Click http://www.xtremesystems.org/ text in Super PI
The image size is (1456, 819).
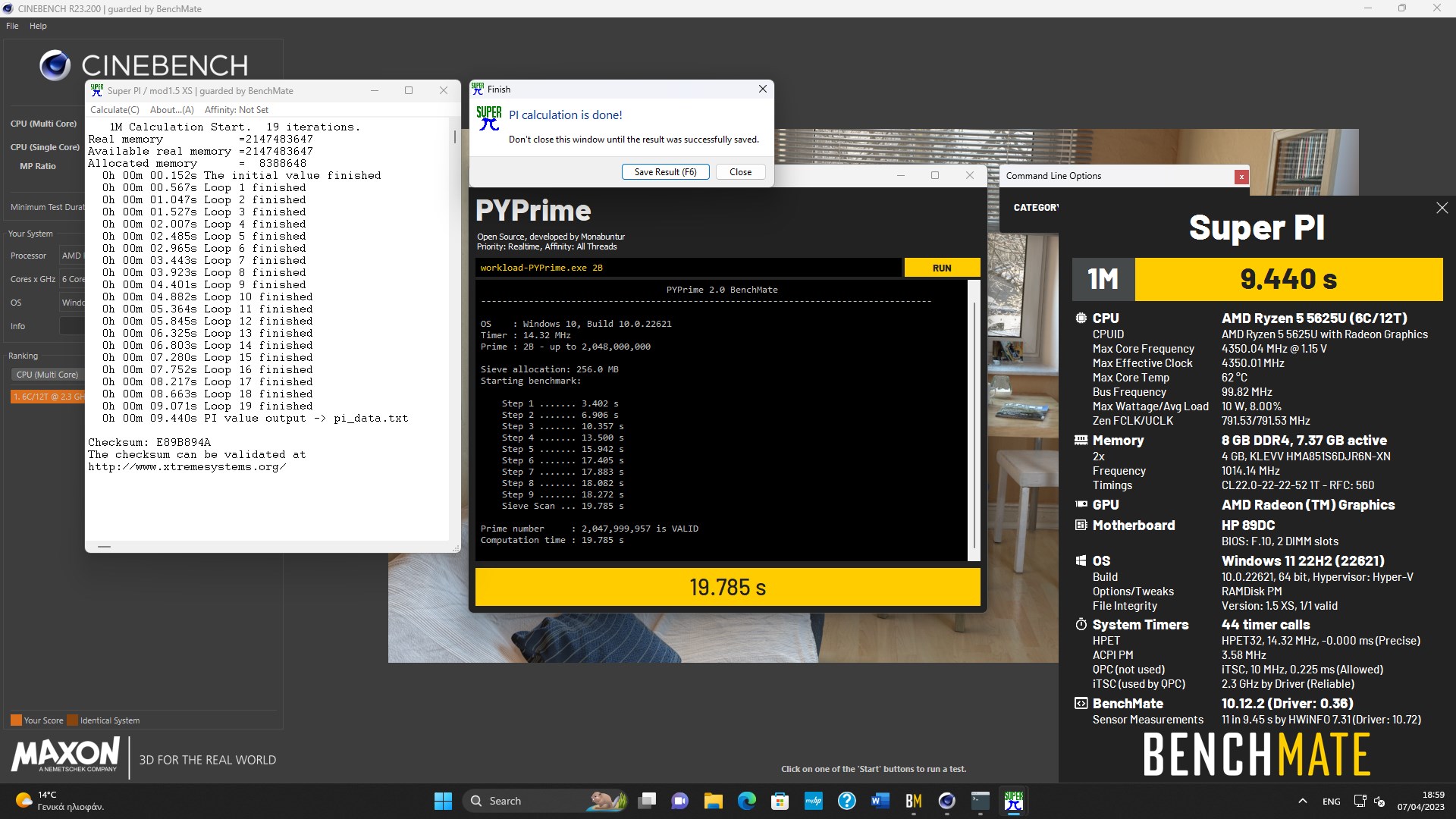tap(187, 467)
